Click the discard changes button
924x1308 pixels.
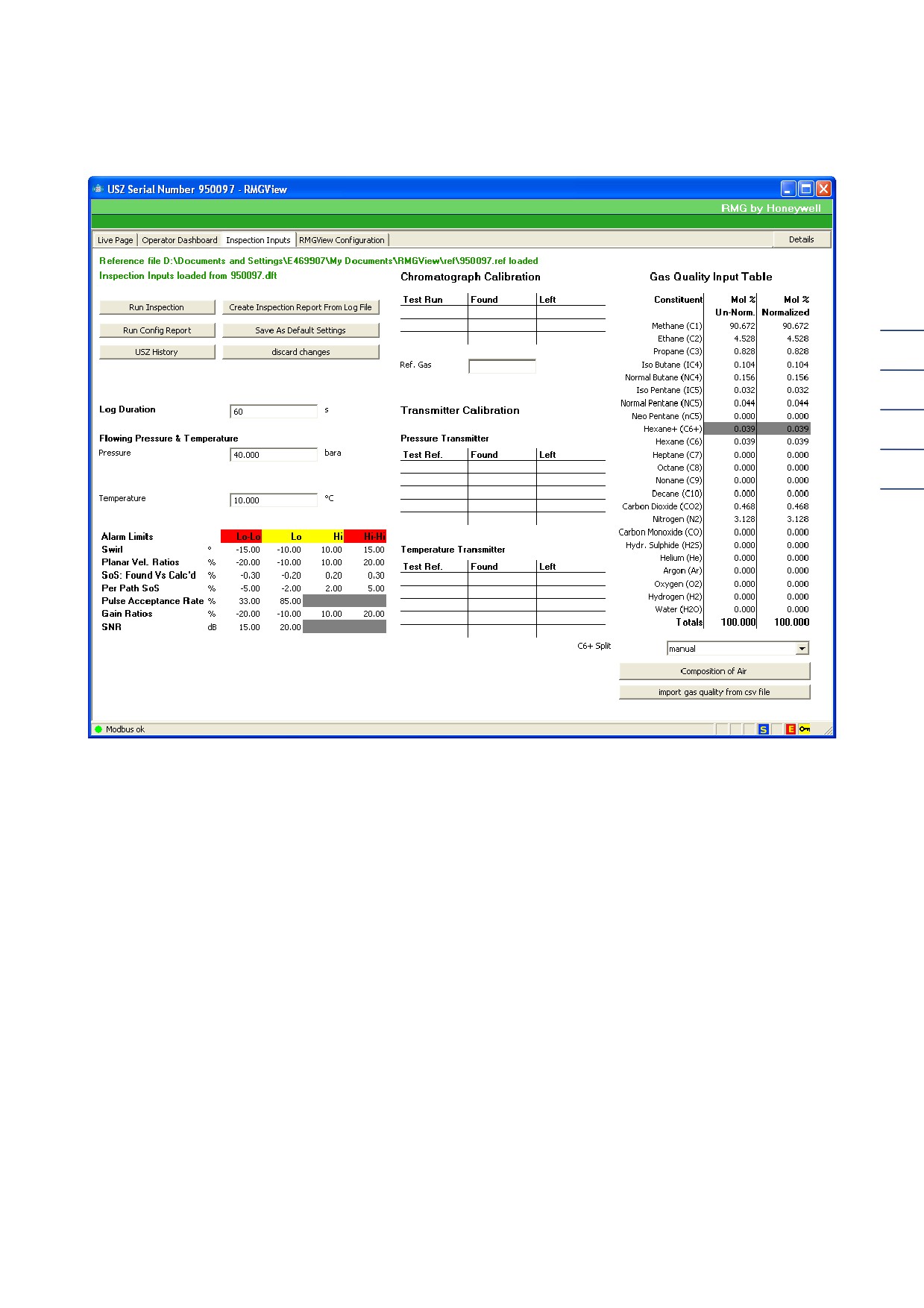(301, 352)
